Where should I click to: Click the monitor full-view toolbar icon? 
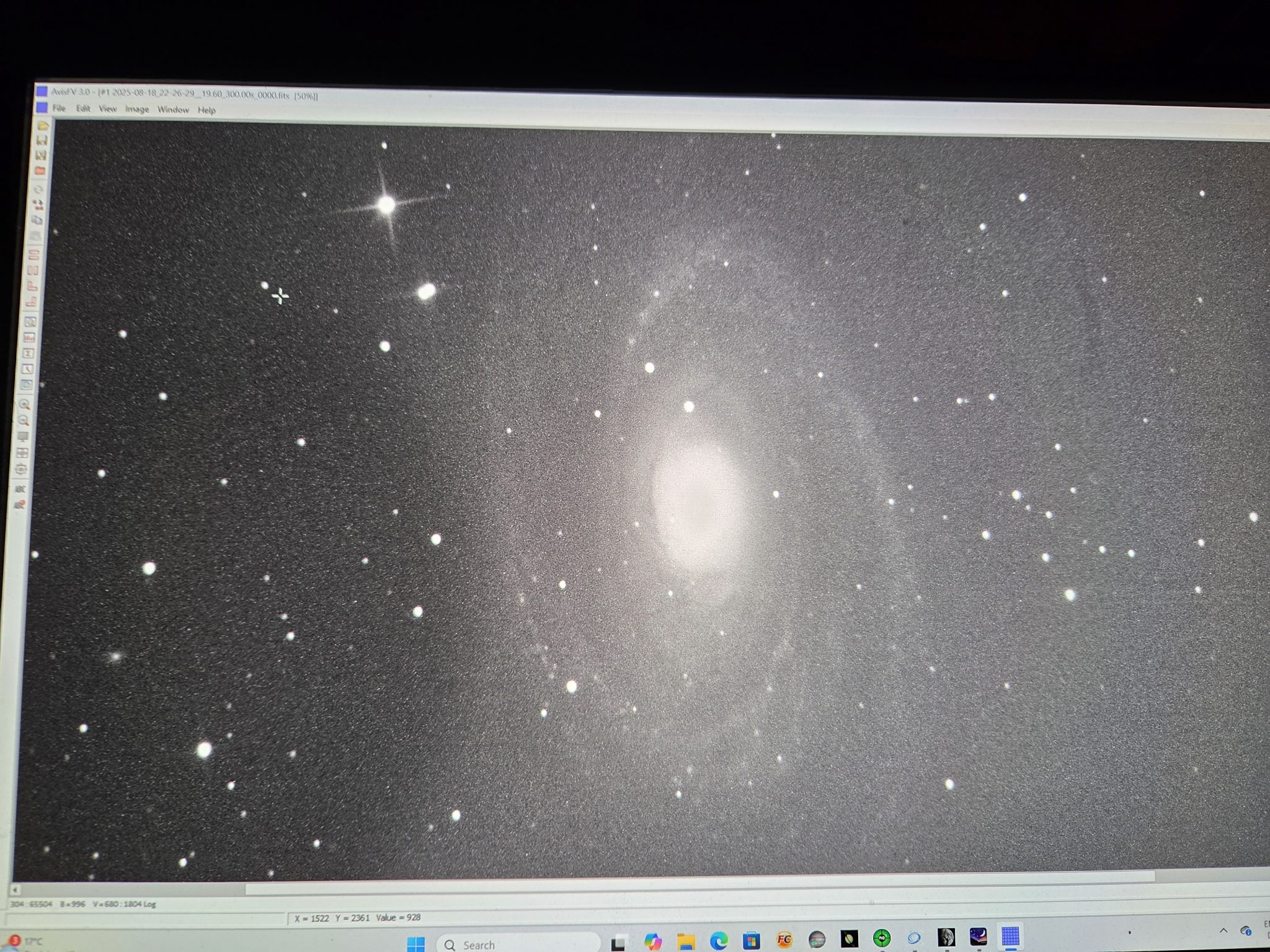coord(23,436)
